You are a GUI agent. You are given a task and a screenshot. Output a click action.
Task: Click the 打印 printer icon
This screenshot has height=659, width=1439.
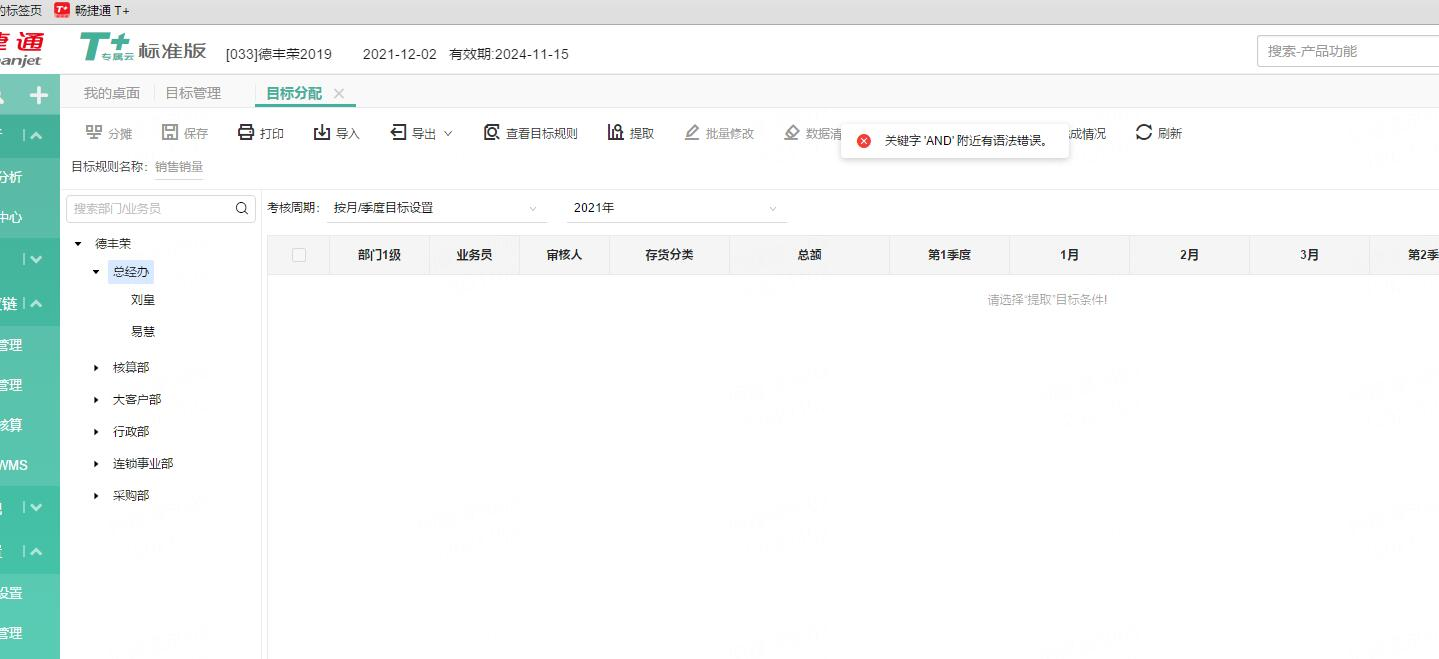coord(246,133)
